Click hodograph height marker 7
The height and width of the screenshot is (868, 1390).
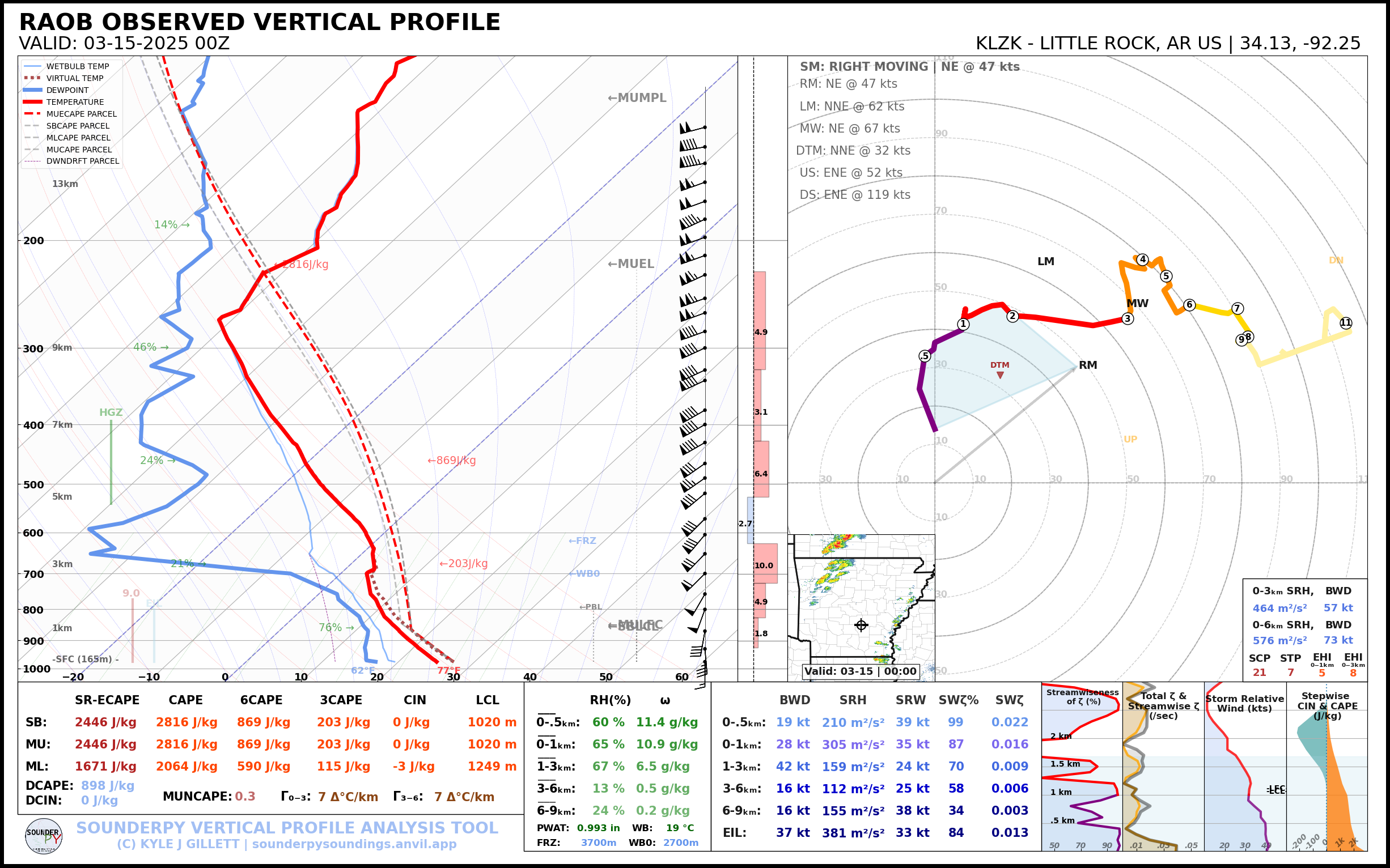[1238, 308]
